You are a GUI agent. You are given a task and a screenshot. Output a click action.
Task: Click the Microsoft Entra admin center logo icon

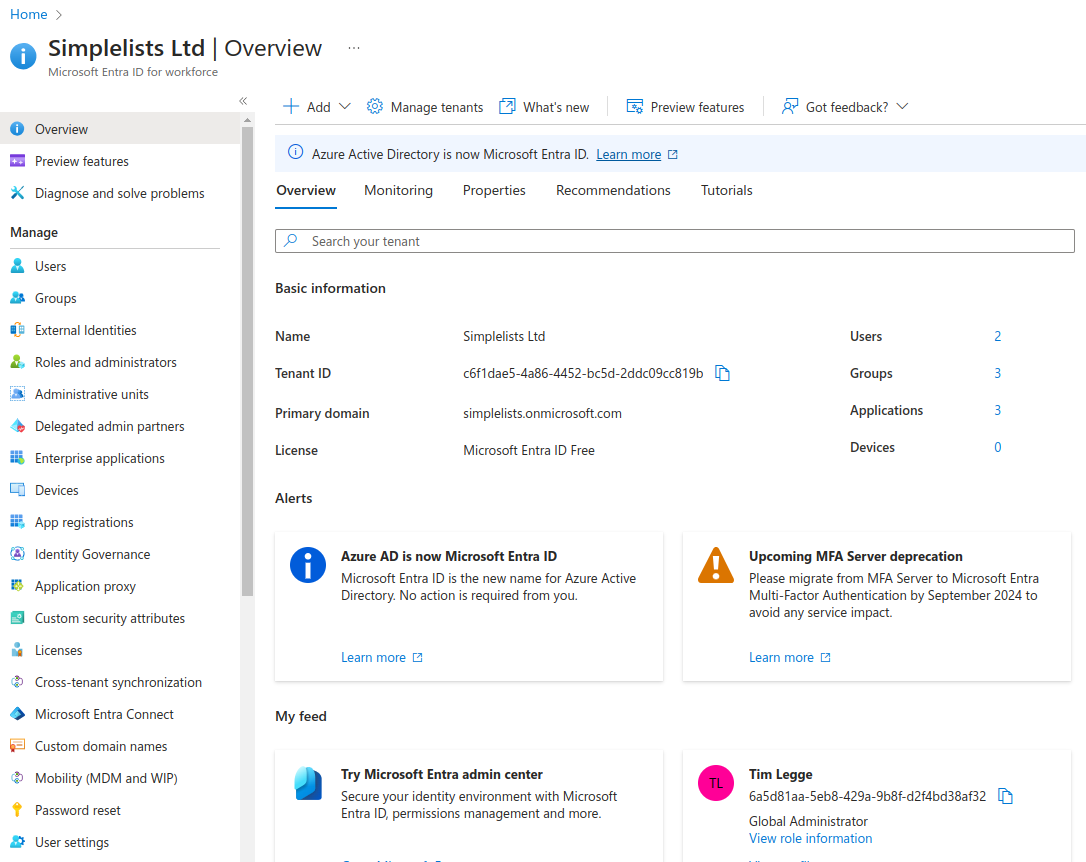click(x=308, y=784)
